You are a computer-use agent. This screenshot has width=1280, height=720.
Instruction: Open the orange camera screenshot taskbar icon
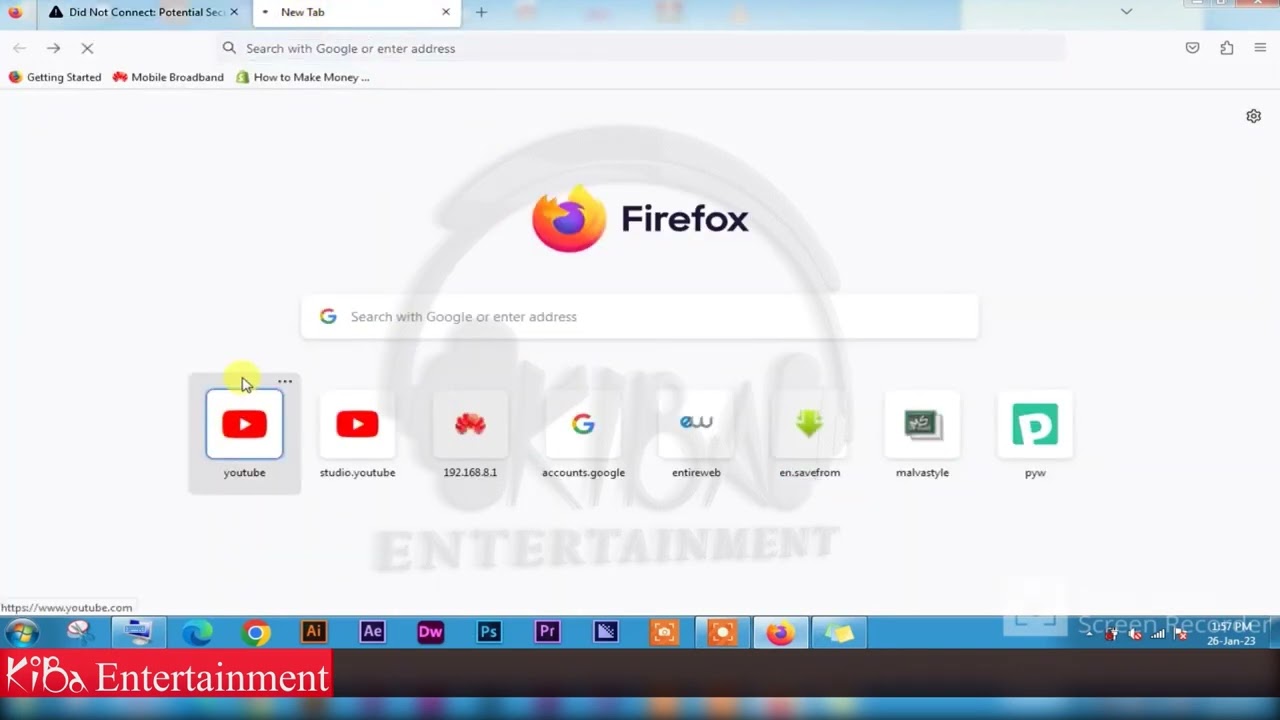(x=664, y=632)
